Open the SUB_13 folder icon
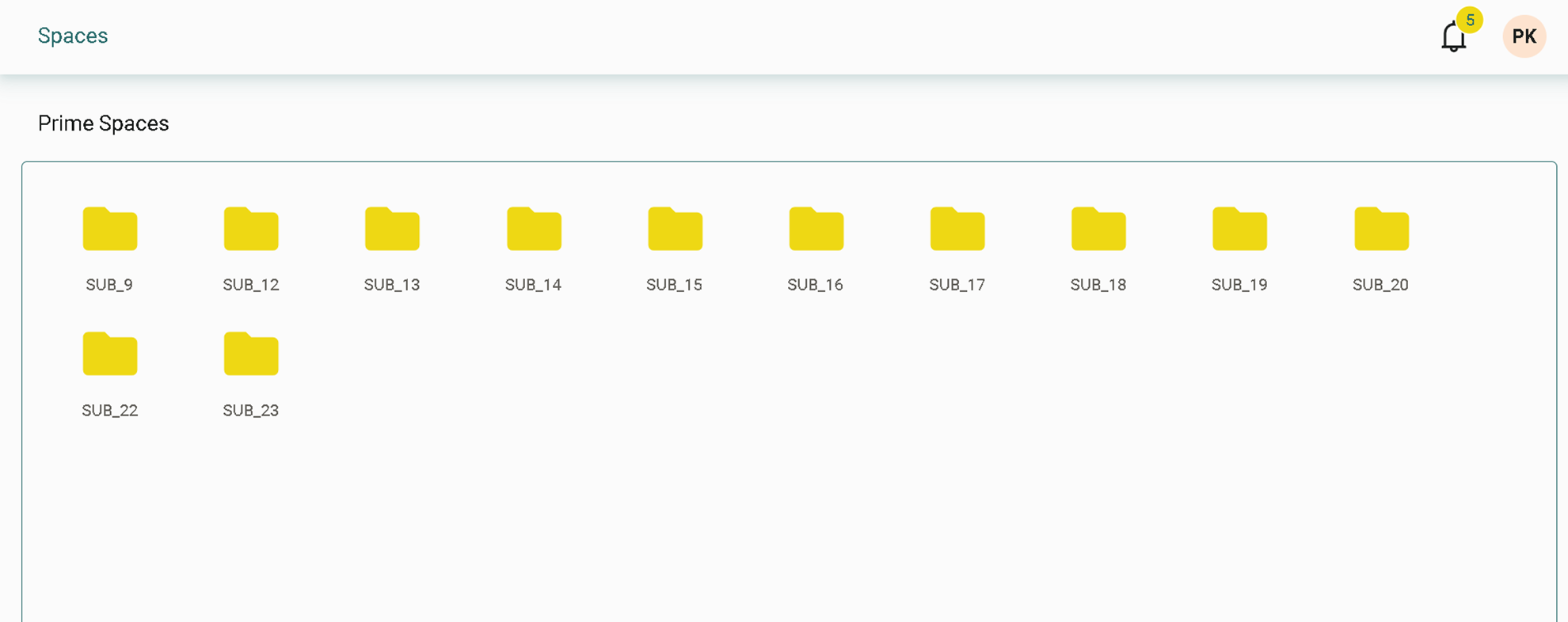1568x622 pixels. point(392,229)
